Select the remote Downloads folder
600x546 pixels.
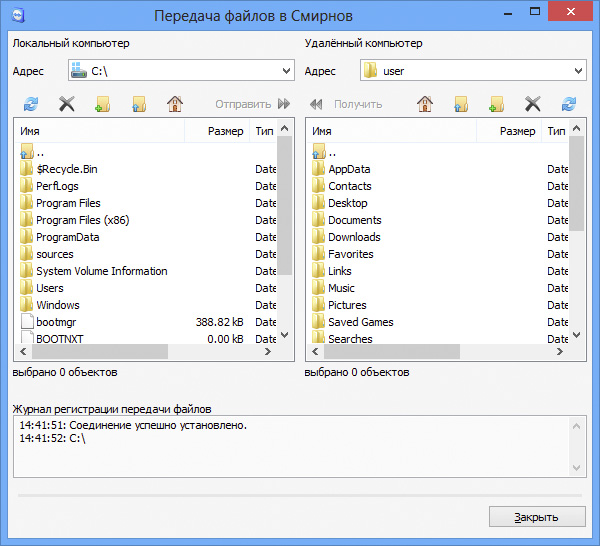[354, 237]
